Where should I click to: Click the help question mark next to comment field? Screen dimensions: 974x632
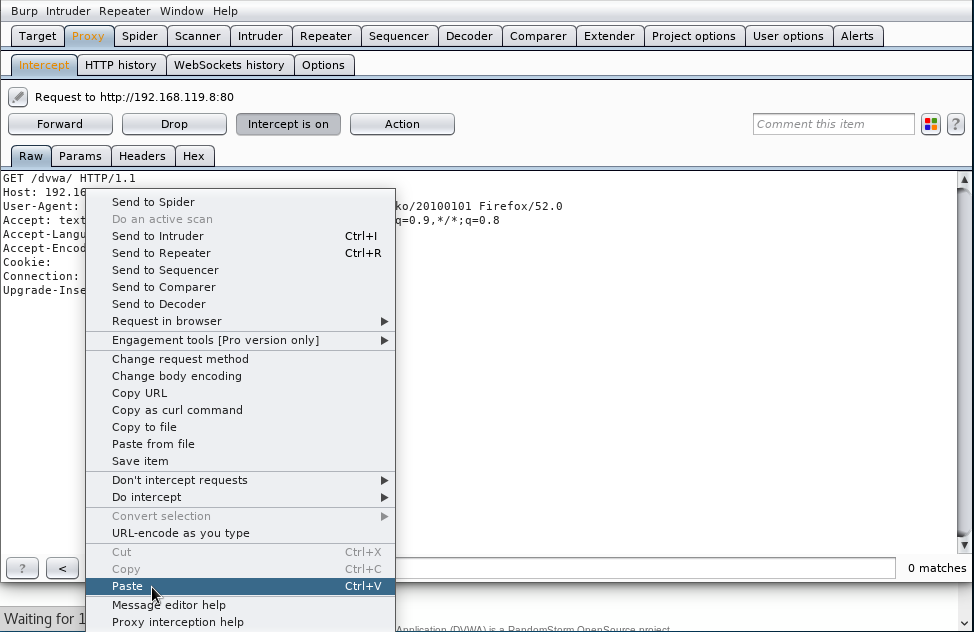956,124
